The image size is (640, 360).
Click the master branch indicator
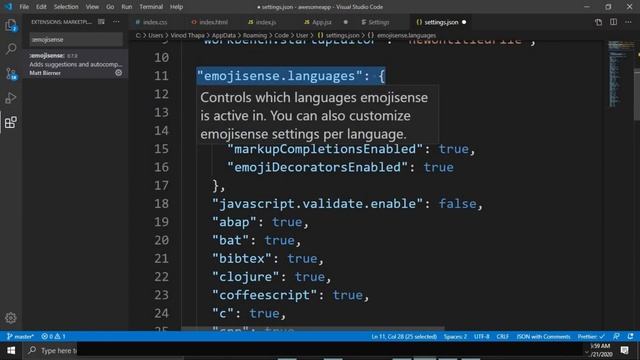(20, 337)
